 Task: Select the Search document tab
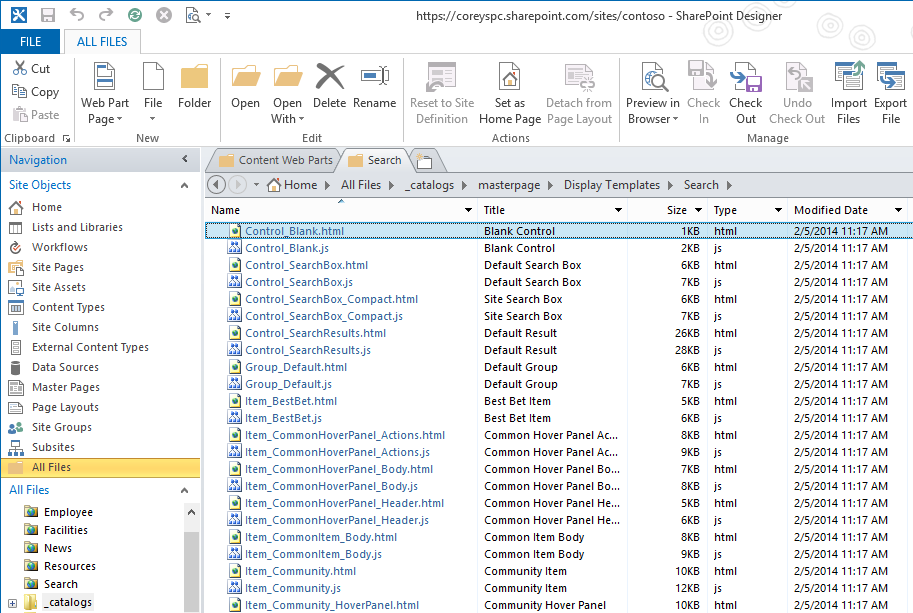point(376,160)
